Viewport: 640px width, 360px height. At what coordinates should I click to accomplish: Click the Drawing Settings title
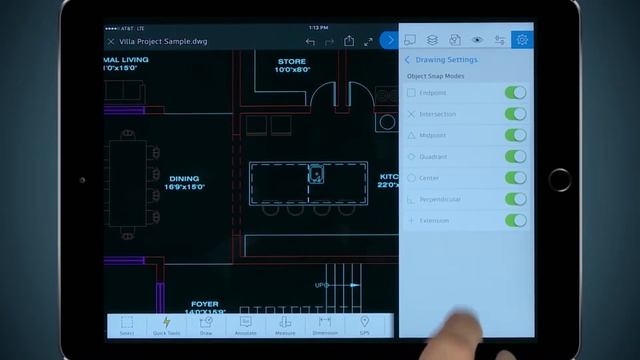tap(446, 60)
